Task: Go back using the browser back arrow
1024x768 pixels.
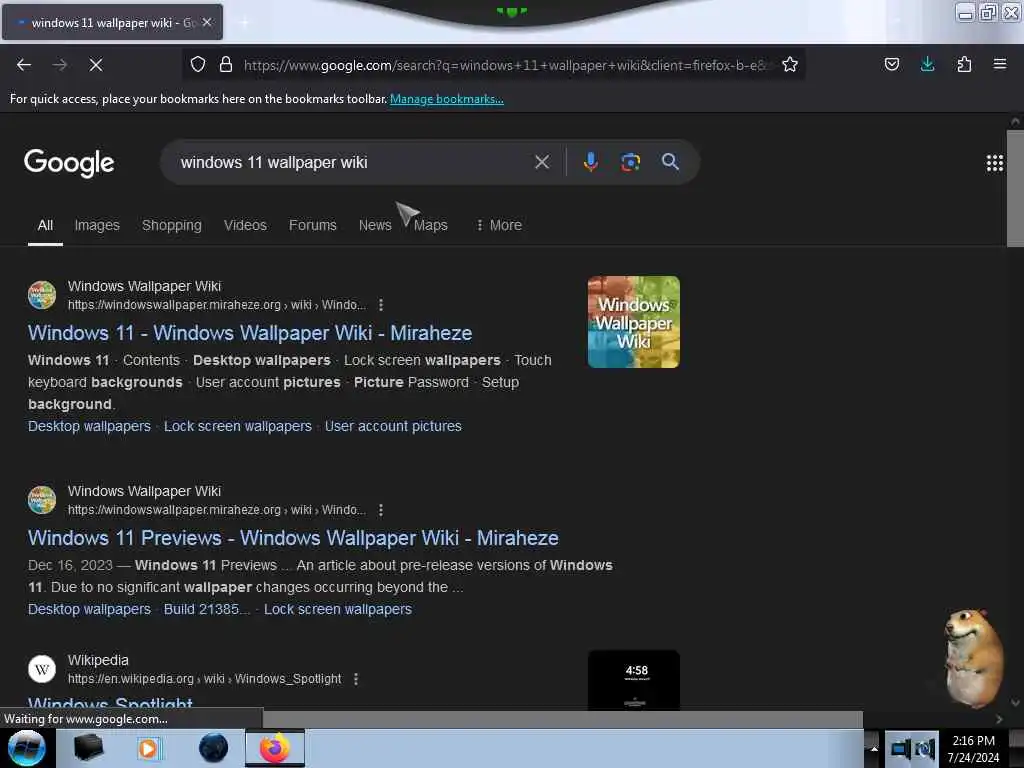Action: 24,65
